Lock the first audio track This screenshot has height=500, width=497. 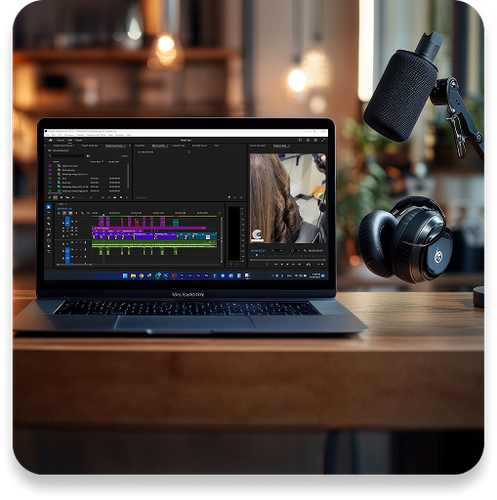pyautogui.click(x=64, y=244)
